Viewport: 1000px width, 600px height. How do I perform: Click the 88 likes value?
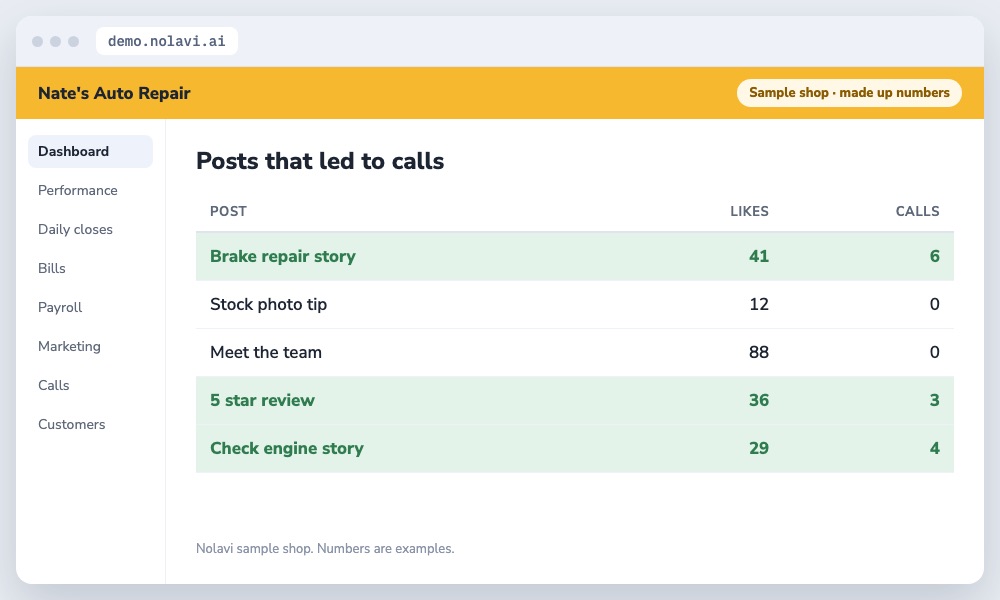(759, 352)
